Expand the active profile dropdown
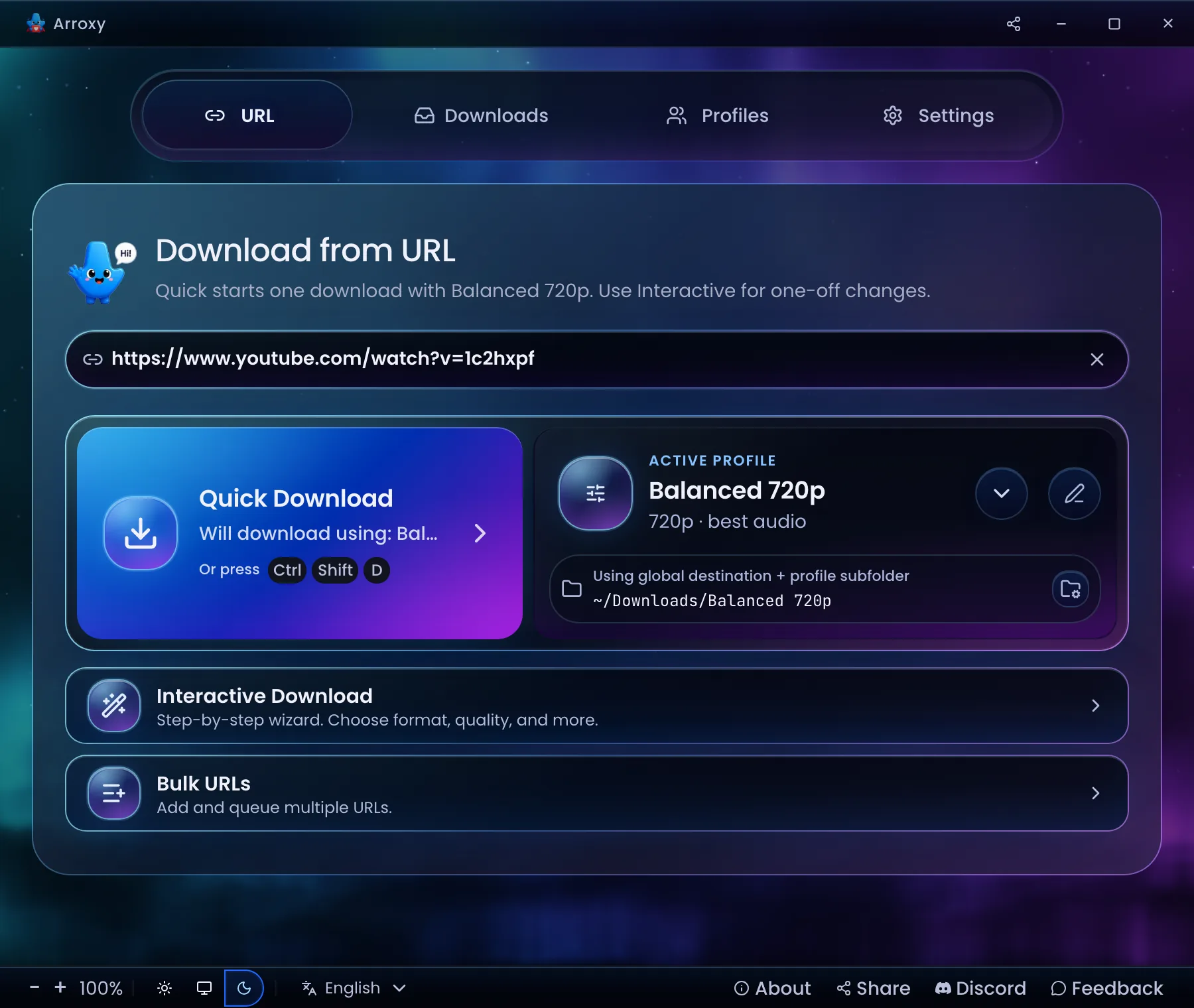Image resolution: width=1194 pixels, height=1008 pixels. 1002,493
